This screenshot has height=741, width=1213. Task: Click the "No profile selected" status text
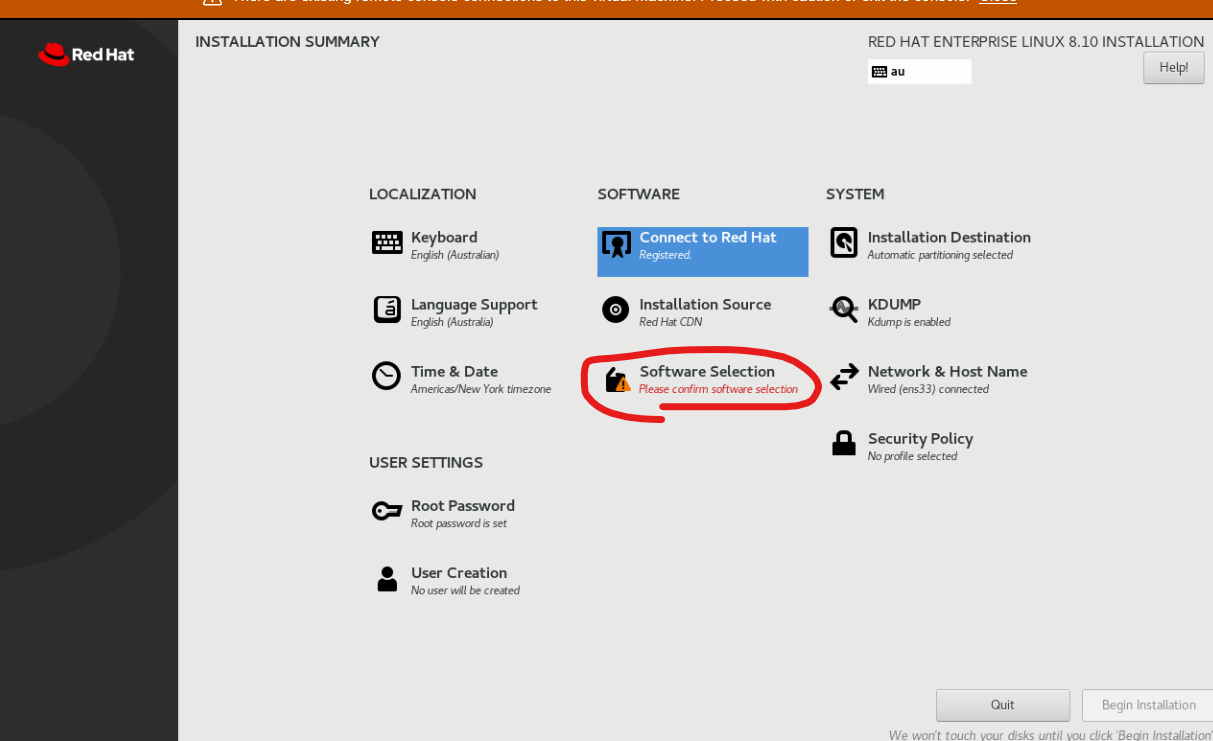tap(912, 457)
